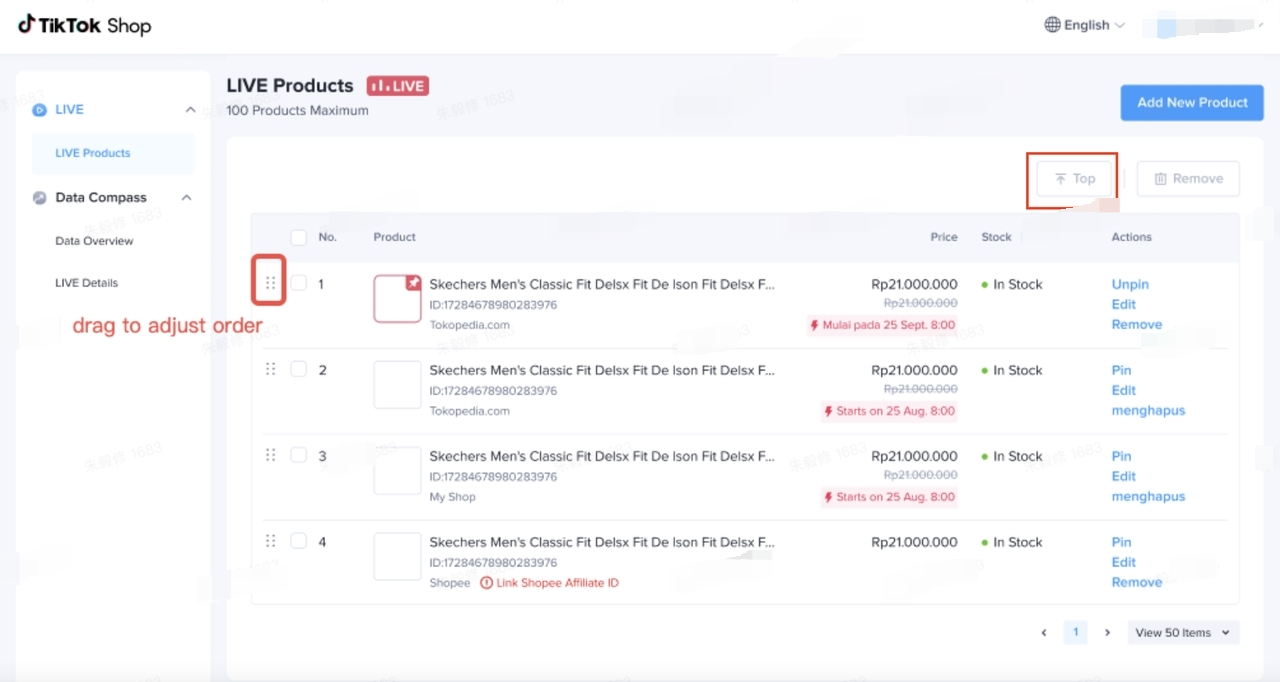
Task: Open the View 50 Items dropdown
Action: pyautogui.click(x=1183, y=633)
